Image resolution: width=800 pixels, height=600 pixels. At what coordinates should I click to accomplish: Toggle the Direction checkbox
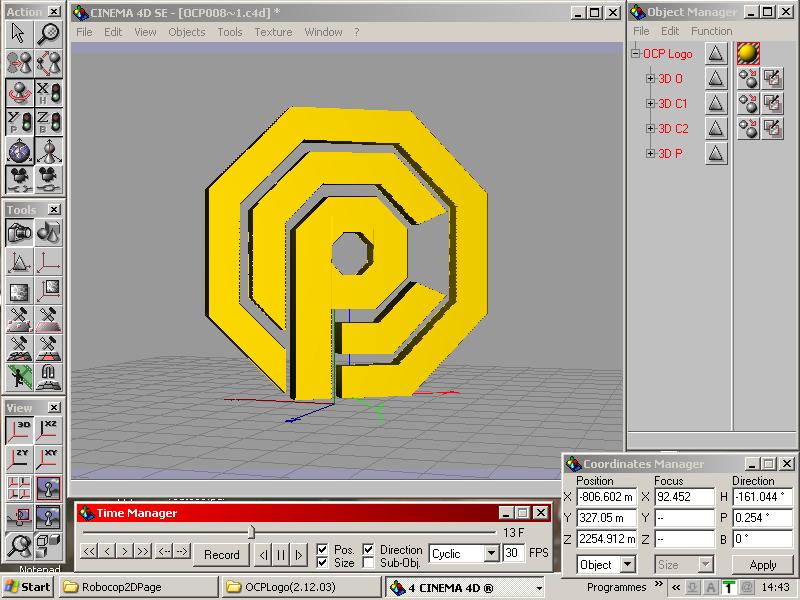click(369, 550)
